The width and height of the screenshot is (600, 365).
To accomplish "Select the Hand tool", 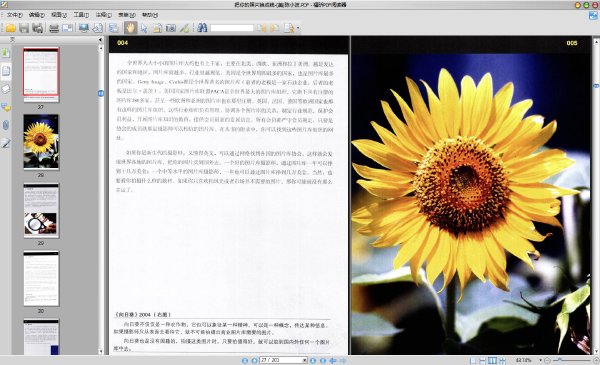I will tap(130, 28).
